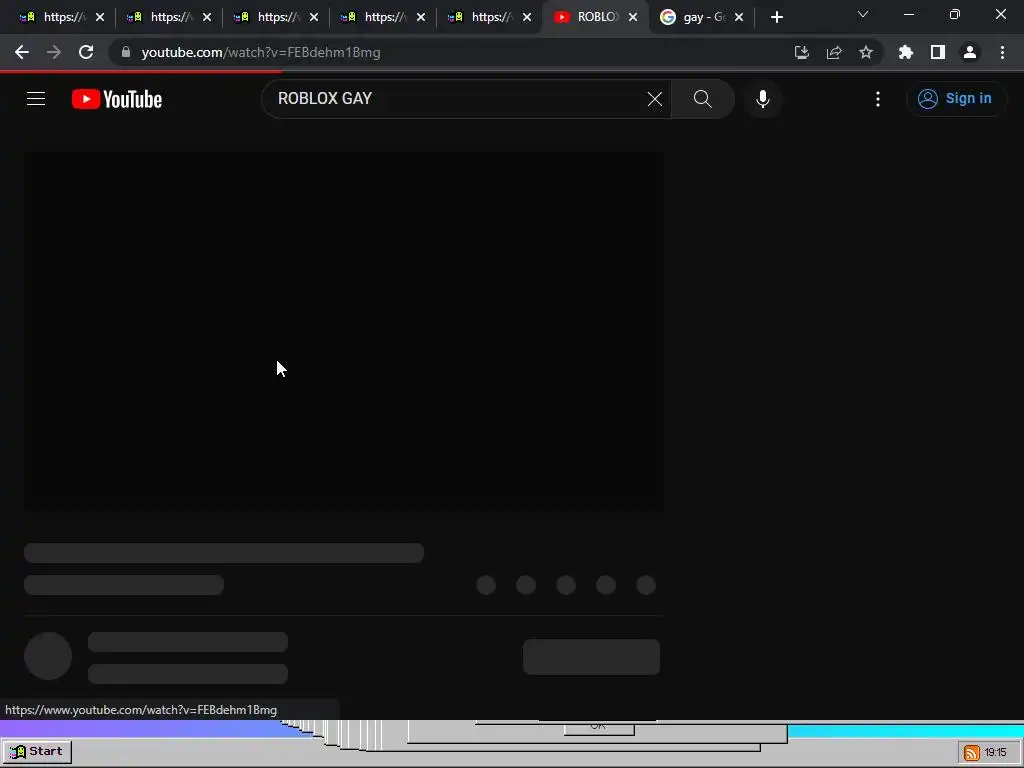Close the ROBLOX YouTube tab
The image size is (1024, 768).
(x=633, y=18)
